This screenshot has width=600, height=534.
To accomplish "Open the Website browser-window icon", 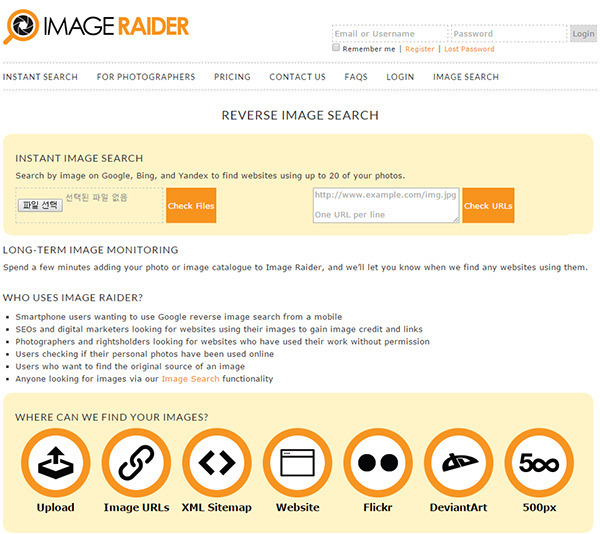I will 297,462.
